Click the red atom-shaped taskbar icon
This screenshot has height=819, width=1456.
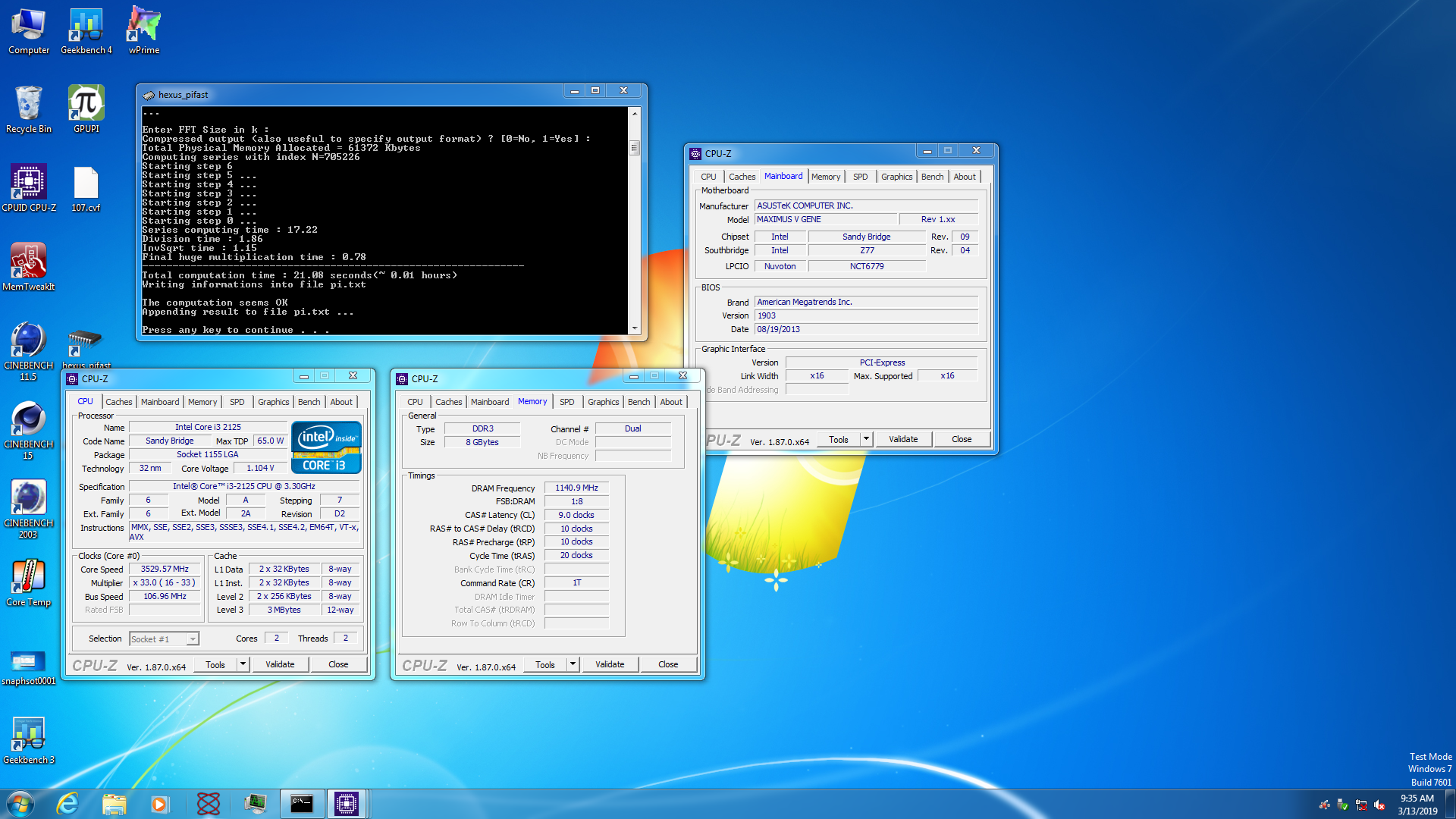tap(208, 804)
